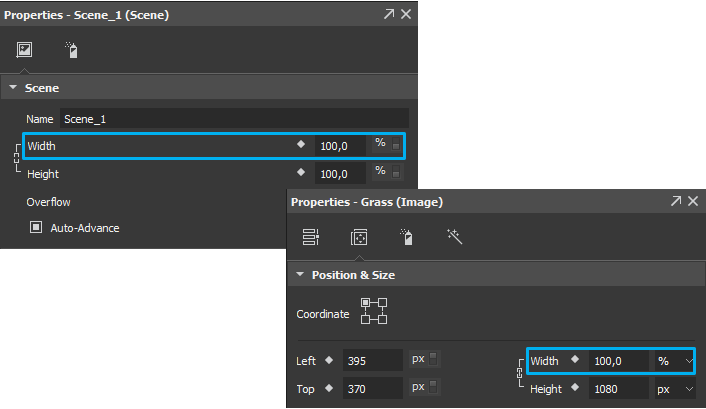Collapse the Scene section
Image resolution: width=706 pixels, height=409 pixels.
coord(13,87)
